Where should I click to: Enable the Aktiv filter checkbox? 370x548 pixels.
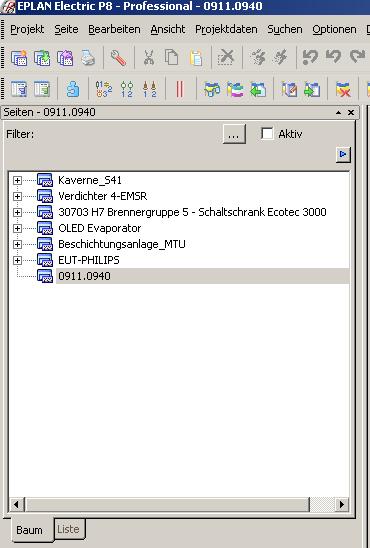coord(267,134)
